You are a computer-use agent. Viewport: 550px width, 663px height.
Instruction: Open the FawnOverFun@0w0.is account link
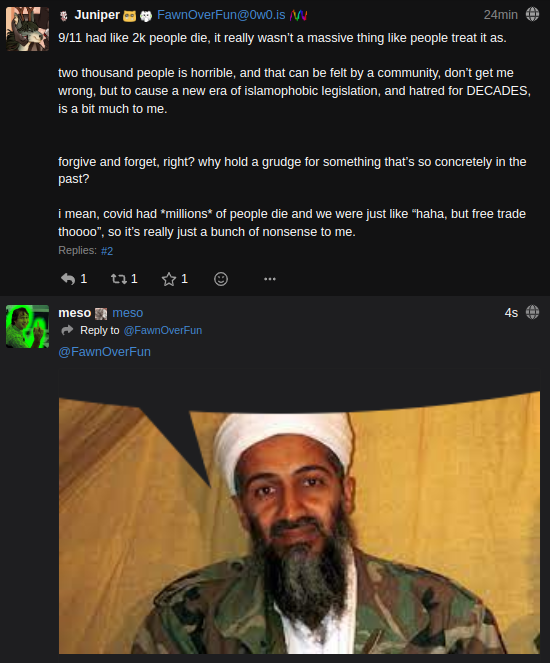pyautogui.click(x=221, y=15)
